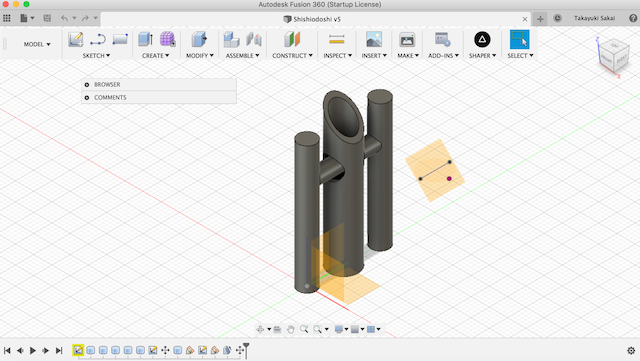The height and width of the screenshot is (361, 640).
Task: Click the New Component icon
Action: point(231,40)
